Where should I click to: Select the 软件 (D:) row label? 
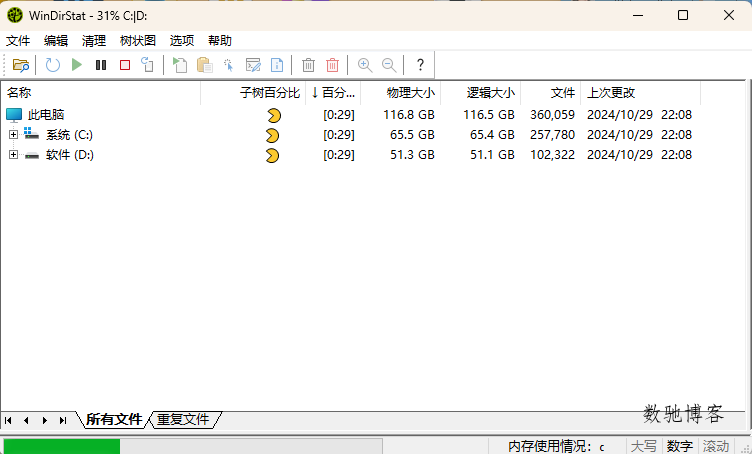click(x=70, y=155)
